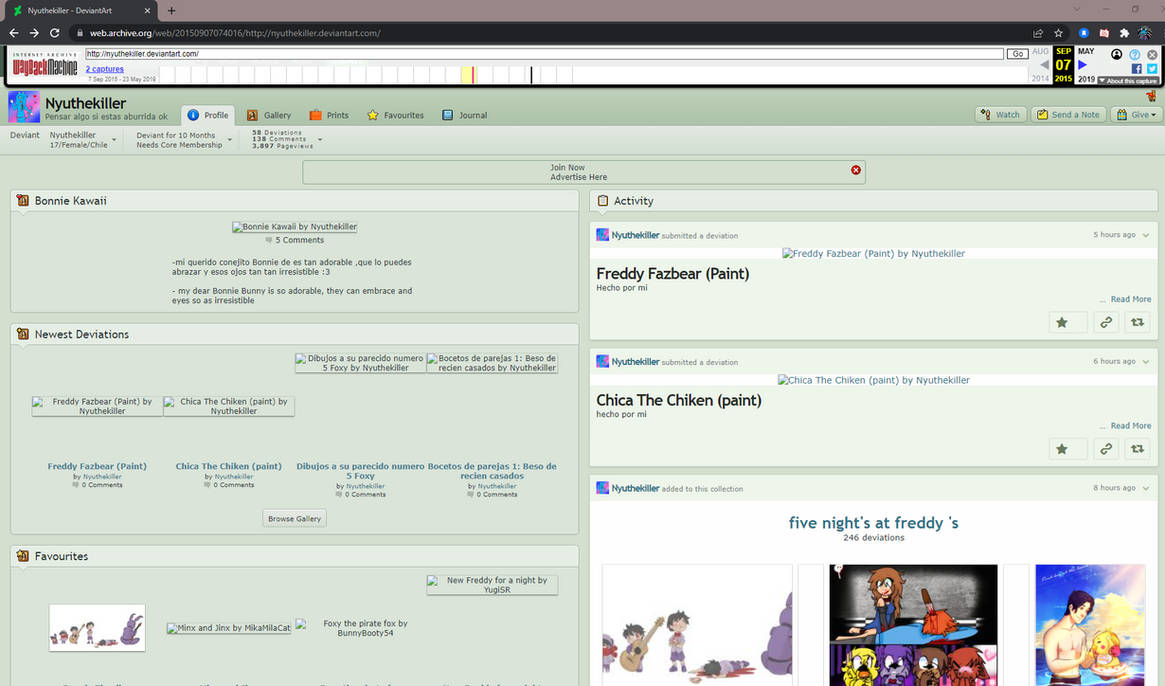The width and height of the screenshot is (1165, 686).
Task: Click Send a Note button
Action: point(1068,114)
